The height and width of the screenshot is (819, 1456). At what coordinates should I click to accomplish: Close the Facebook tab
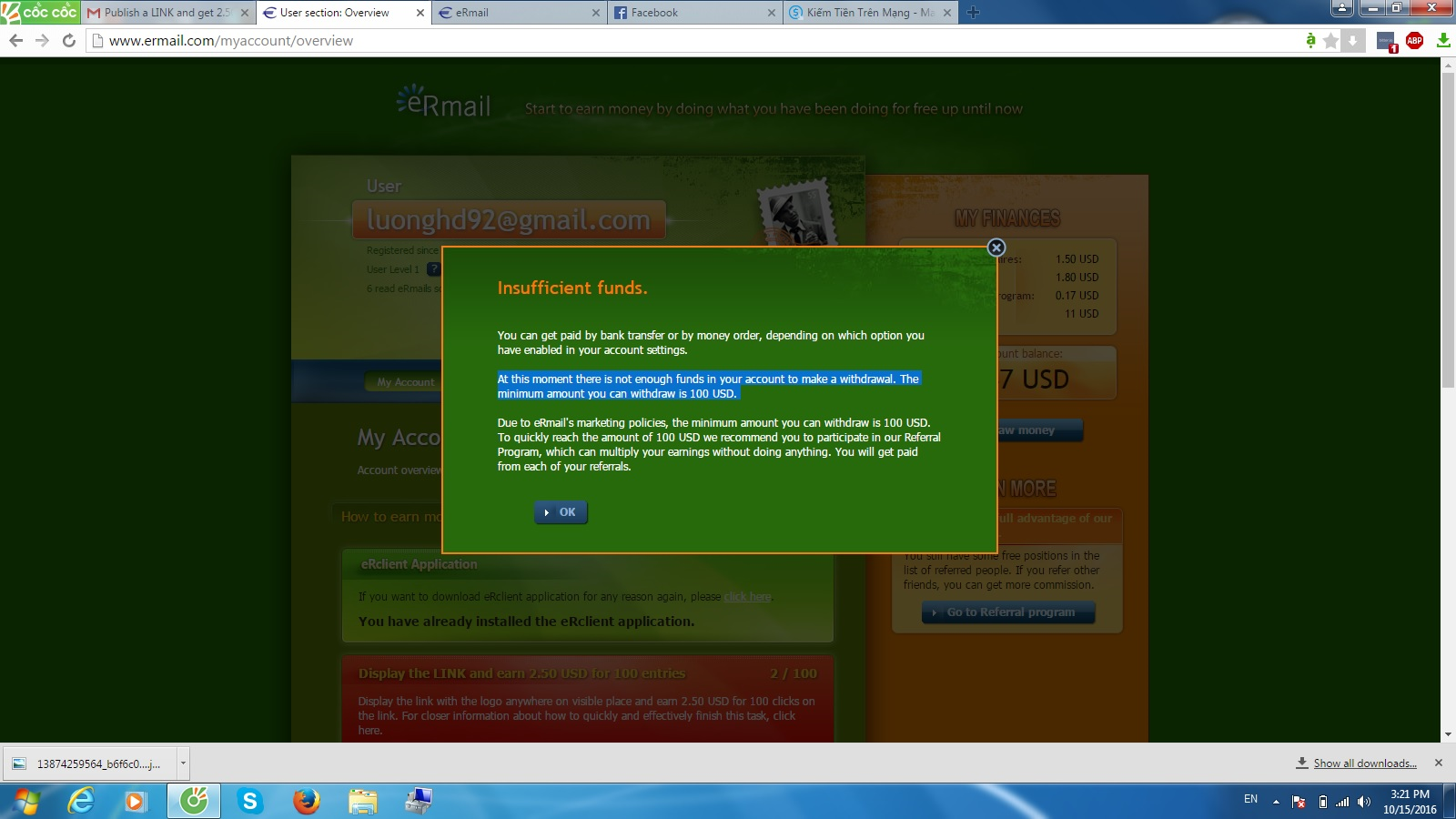[x=771, y=13]
